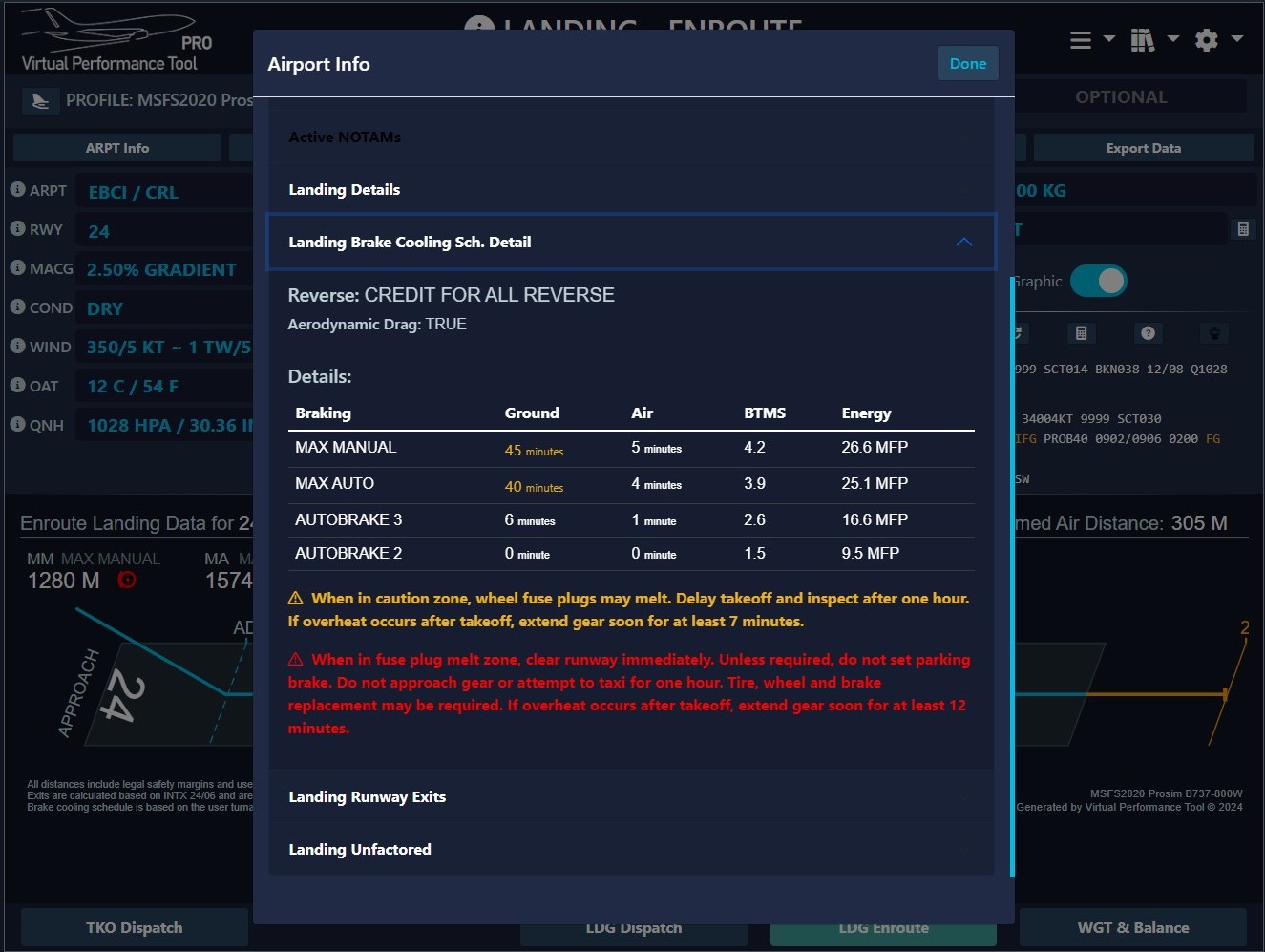Open the calculator icon beside the weight field
1265x952 pixels.
click(x=1242, y=229)
